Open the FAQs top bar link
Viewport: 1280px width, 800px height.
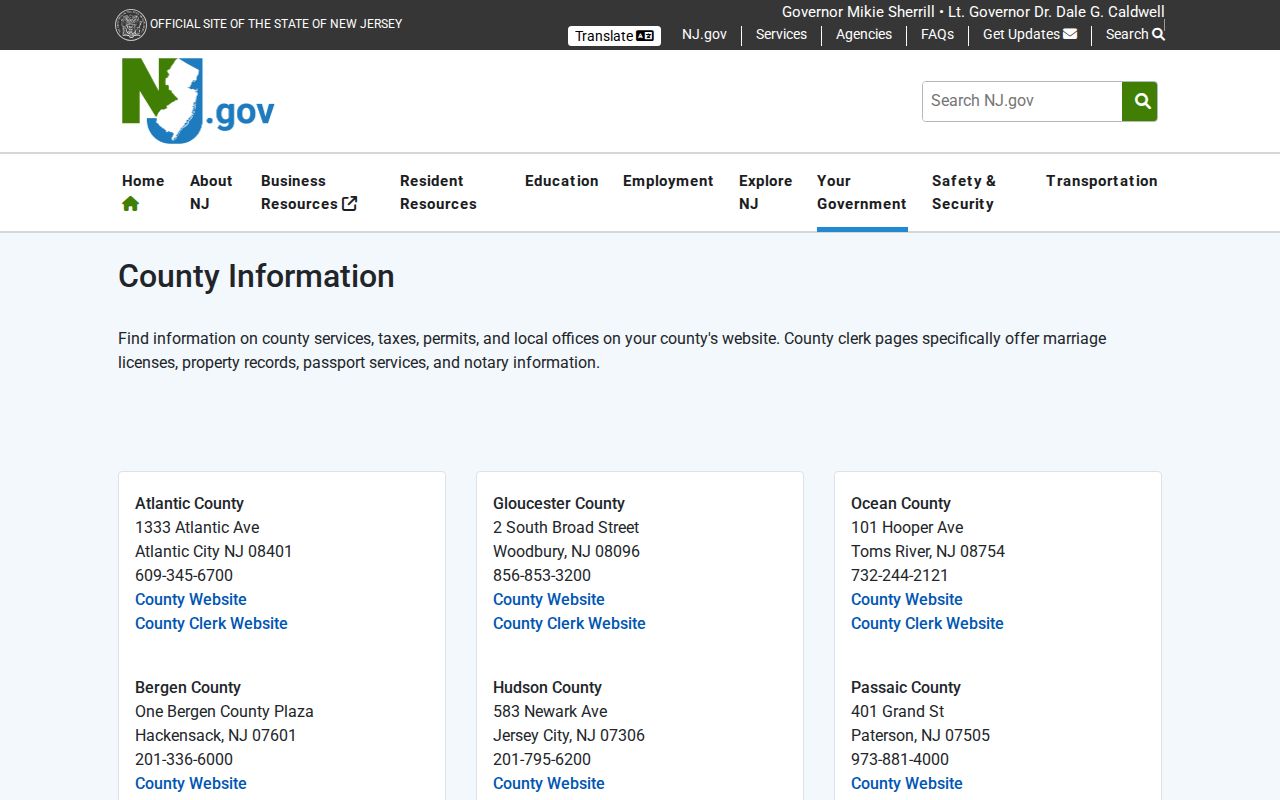937,34
